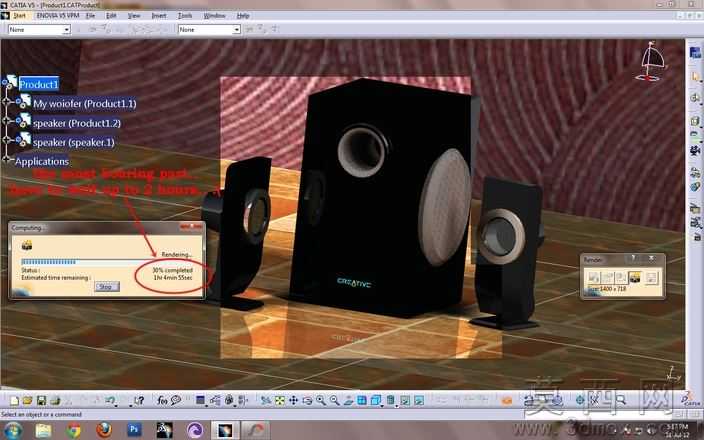Click the Print icon in bottom toolbar
The height and width of the screenshot is (440, 704).
tap(55, 400)
